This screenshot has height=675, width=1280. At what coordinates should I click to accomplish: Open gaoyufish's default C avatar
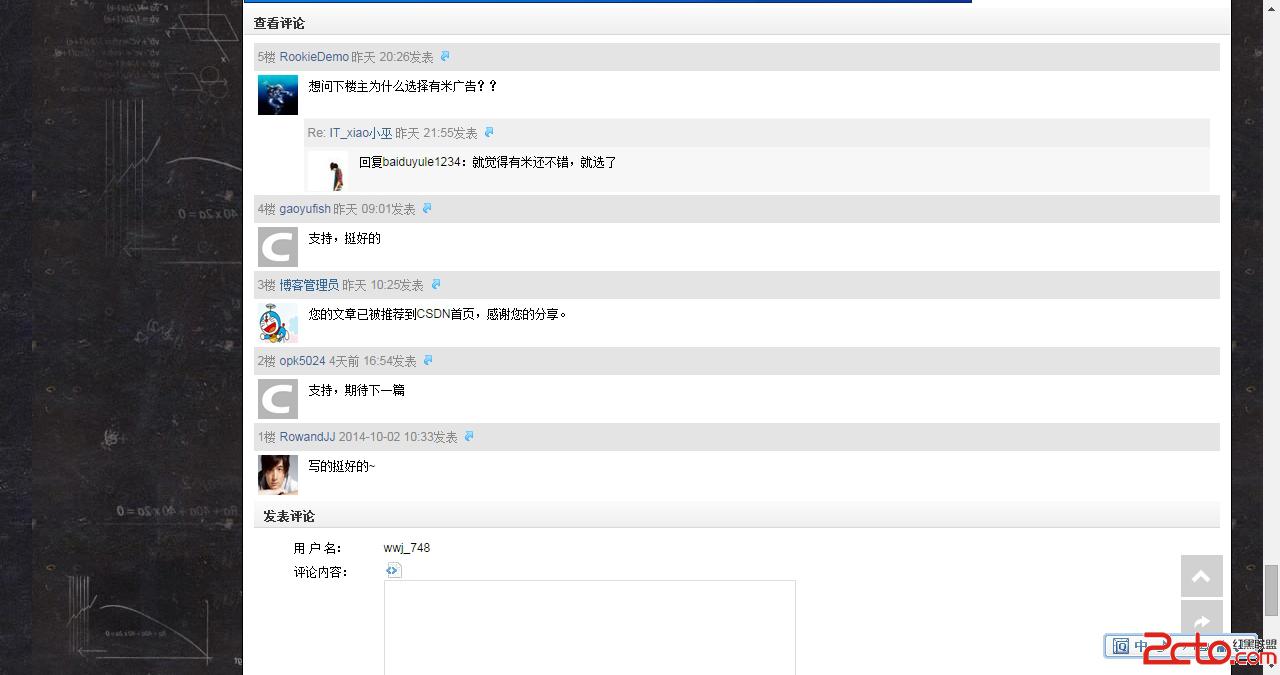[x=278, y=247]
